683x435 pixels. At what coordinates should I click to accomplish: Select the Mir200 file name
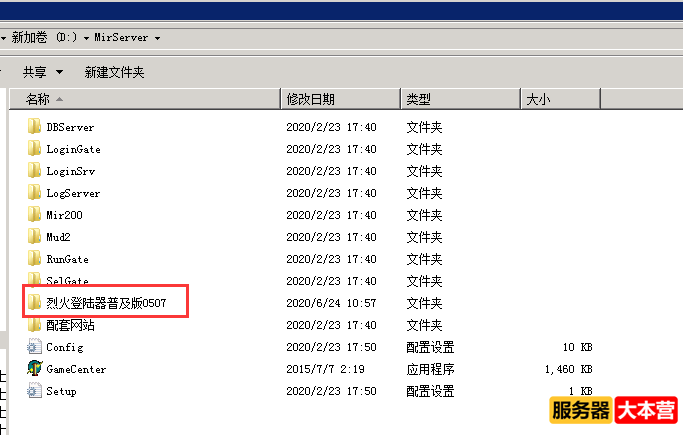[x=64, y=215]
